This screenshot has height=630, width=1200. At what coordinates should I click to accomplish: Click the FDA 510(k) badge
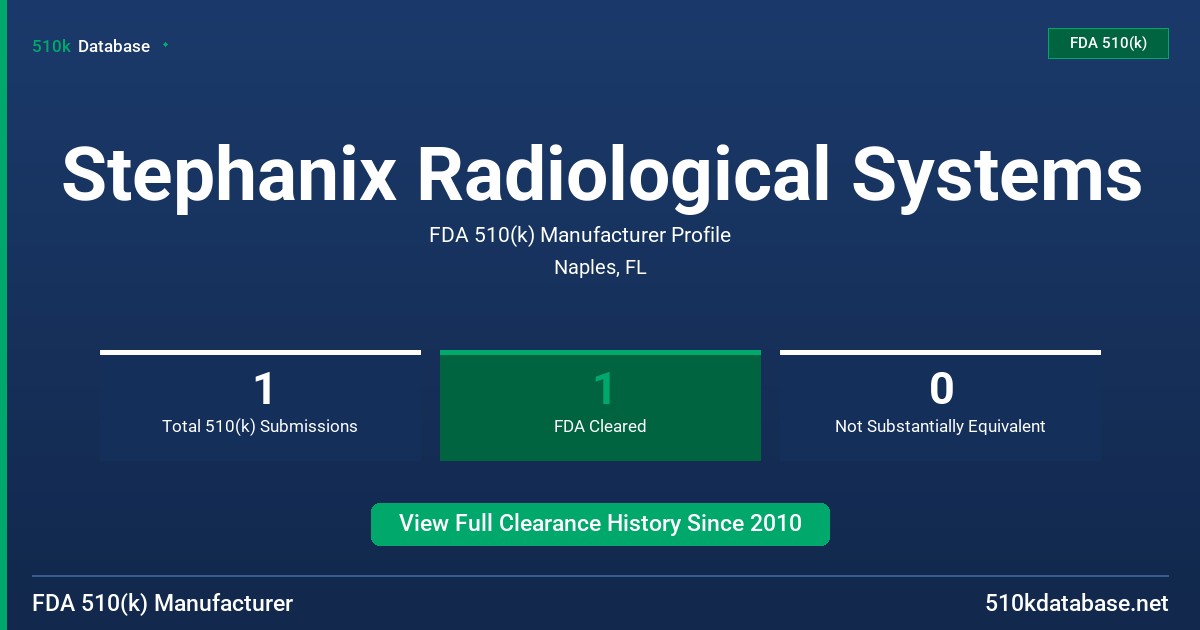[x=1108, y=43]
